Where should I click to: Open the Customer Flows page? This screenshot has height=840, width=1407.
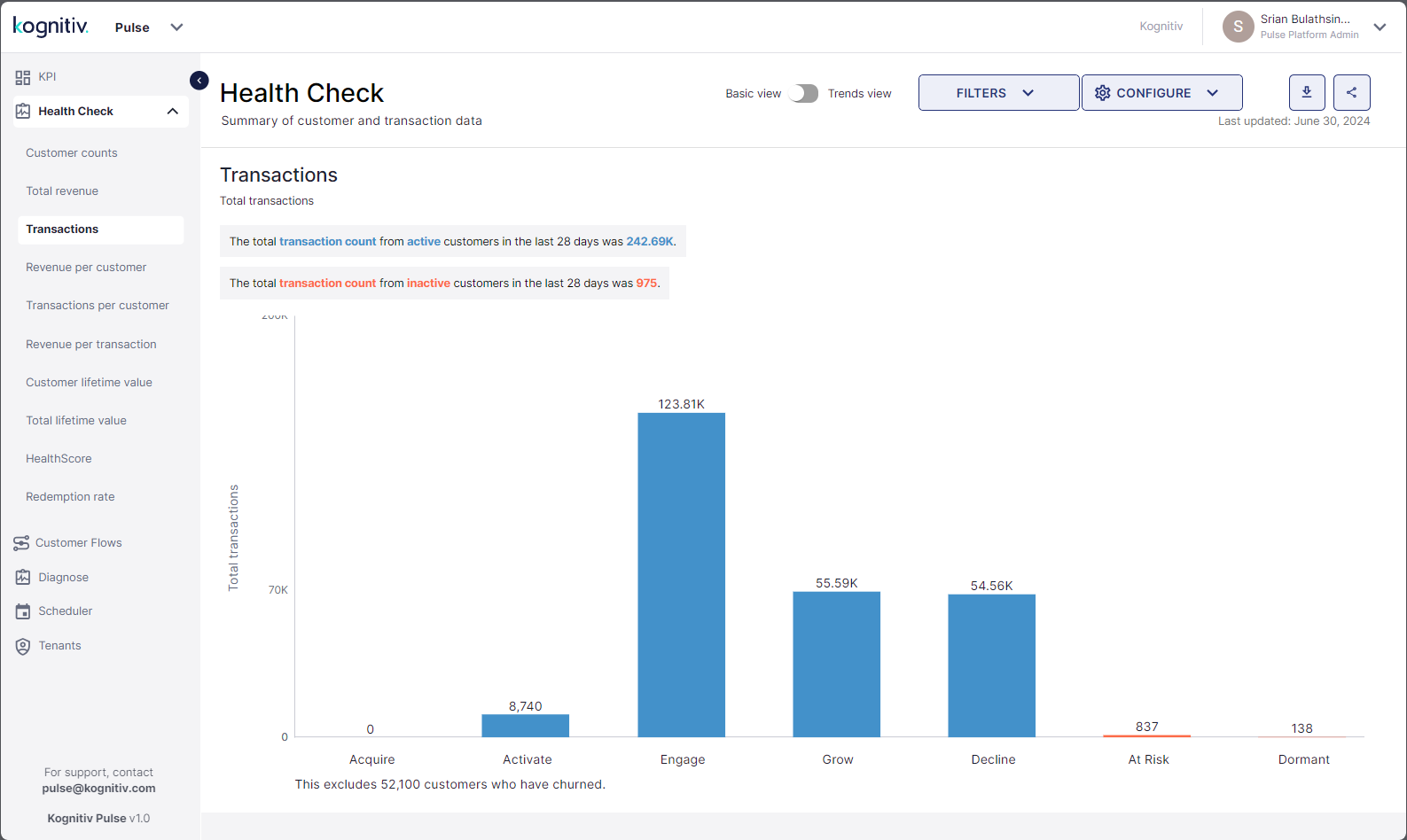(x=79, y=543)
